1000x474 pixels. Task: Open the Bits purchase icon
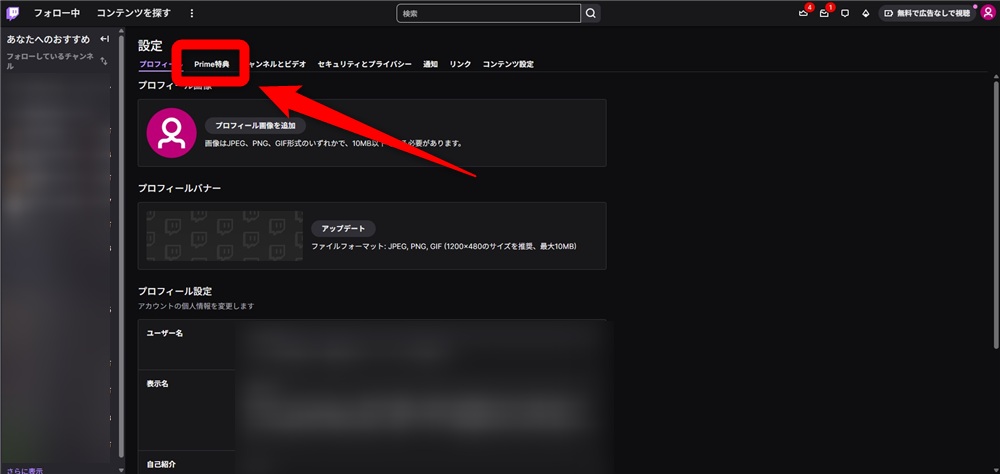point(865,13)
